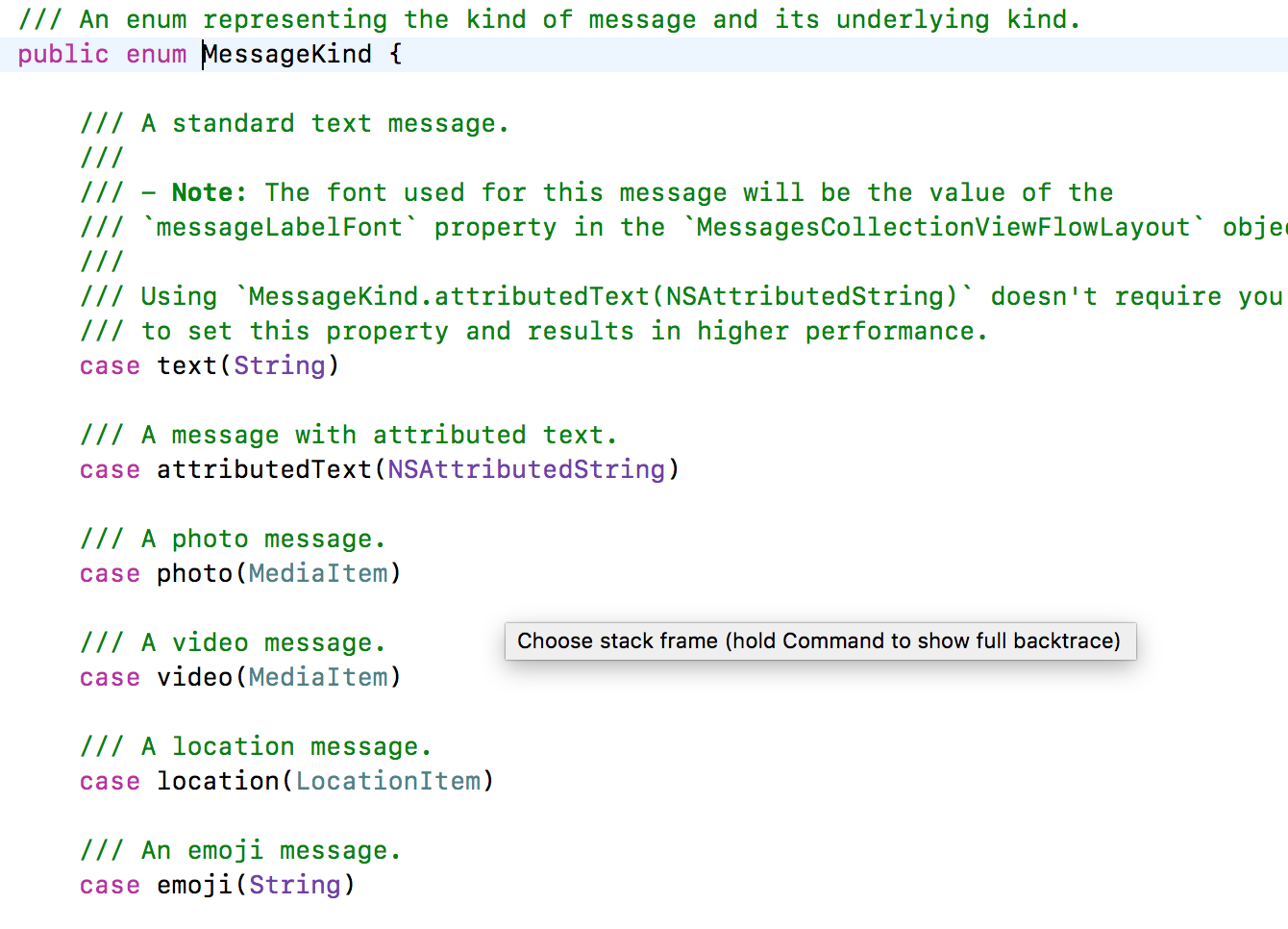This screenshot has height=929, width=1288.
Task: Click 'emoji' case name
Action: tap(195, 885)
